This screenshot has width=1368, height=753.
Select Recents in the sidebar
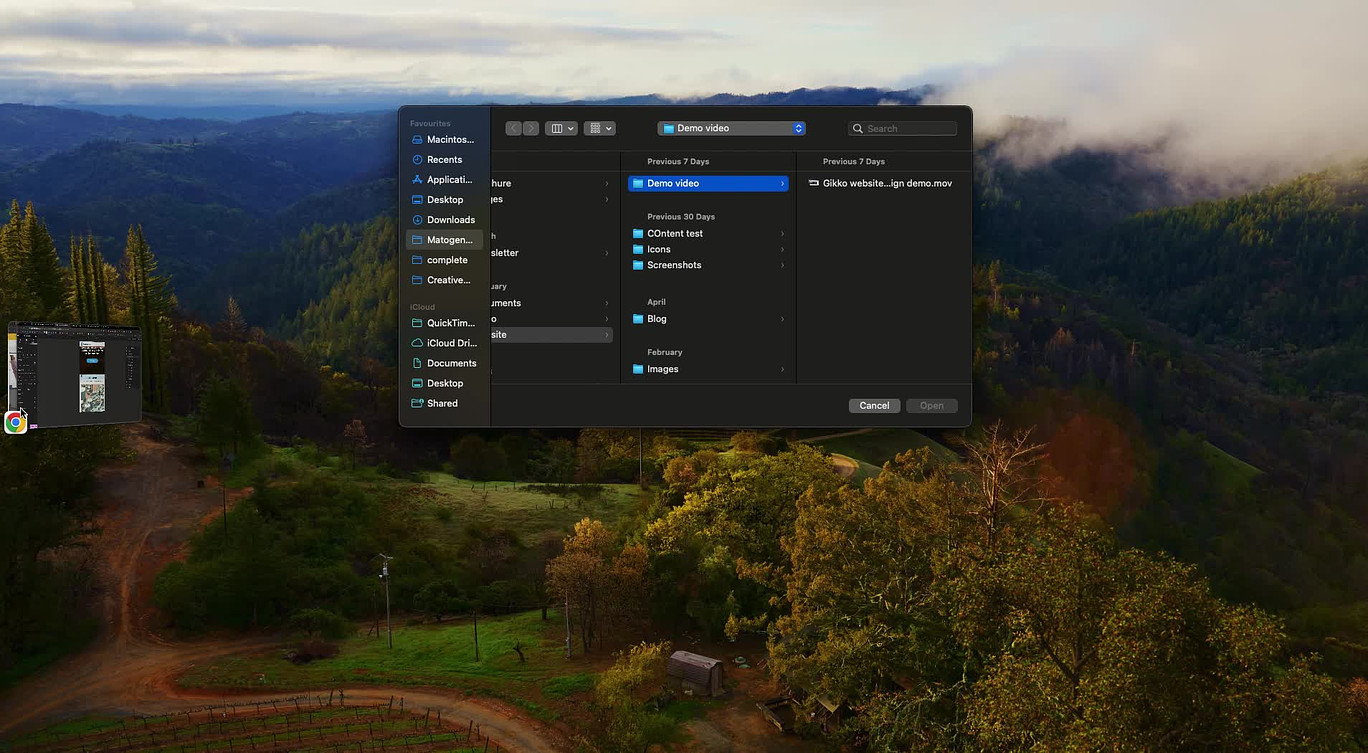click(444, 160)
